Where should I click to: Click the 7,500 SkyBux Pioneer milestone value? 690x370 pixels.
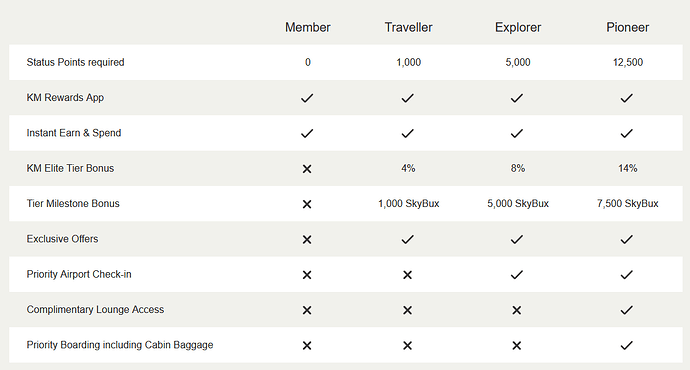[628, 203]
